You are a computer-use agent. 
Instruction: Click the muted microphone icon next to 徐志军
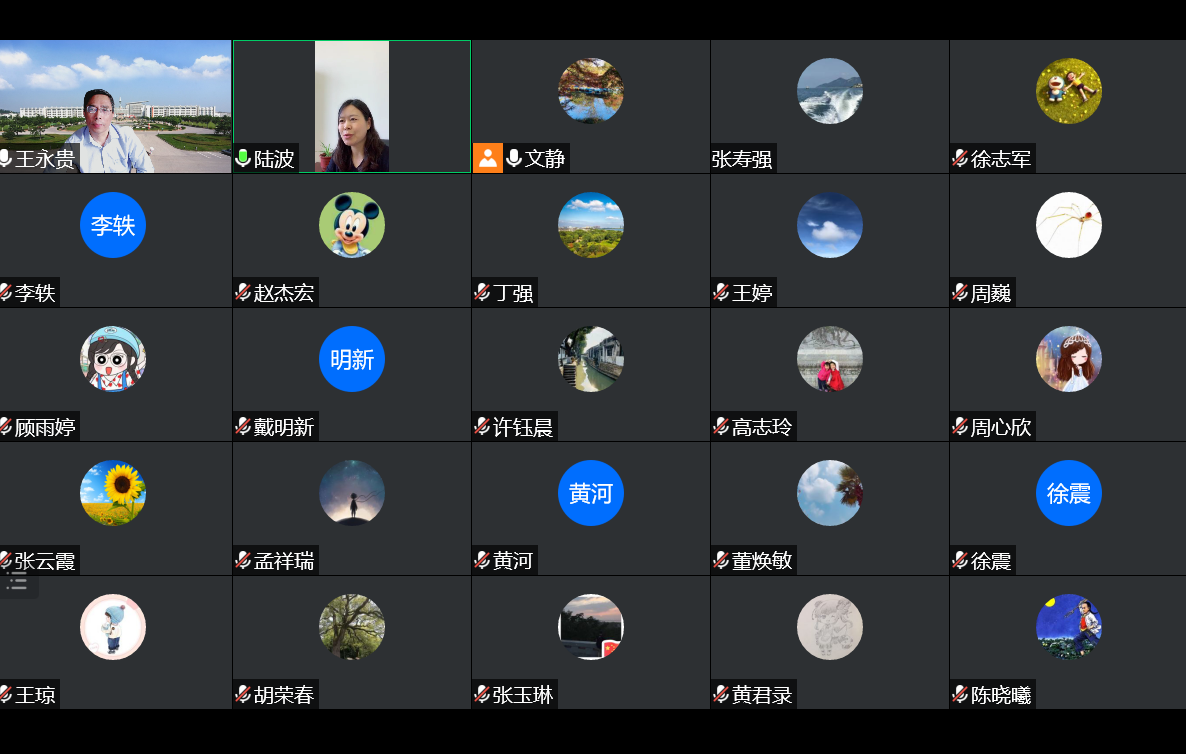[960, 158]
